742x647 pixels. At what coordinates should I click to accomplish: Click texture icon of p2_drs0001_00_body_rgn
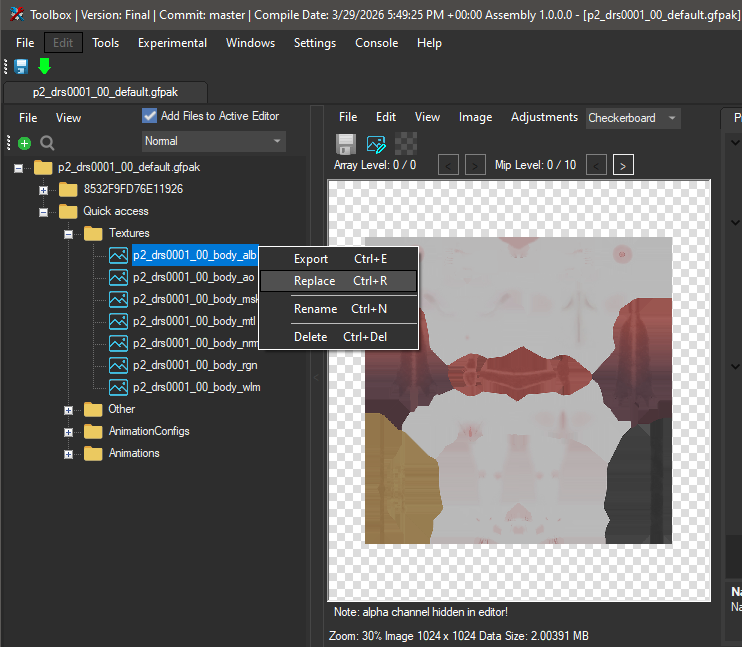[118, 365]
